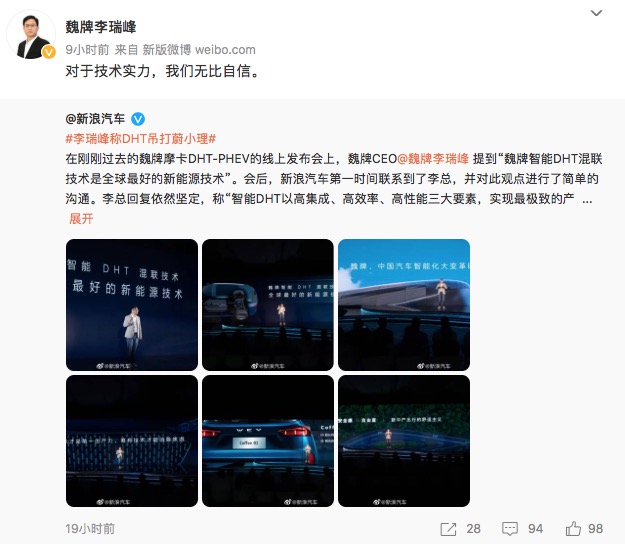Viewport: 625px width, 544px height.
Task: Open the post options chevron menu
Action: [x=596, y=13]
